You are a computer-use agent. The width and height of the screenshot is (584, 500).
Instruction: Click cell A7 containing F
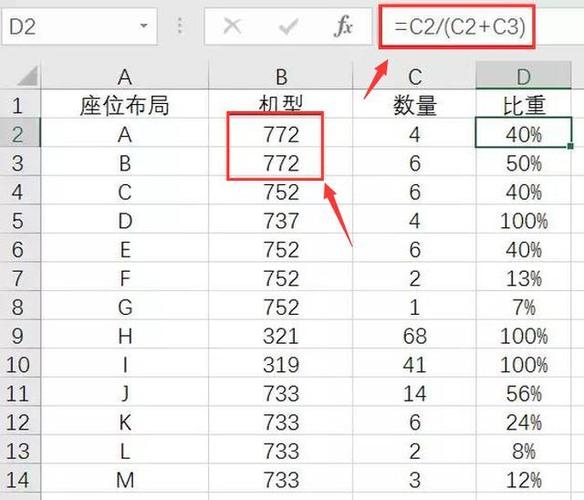coord(125,276)
